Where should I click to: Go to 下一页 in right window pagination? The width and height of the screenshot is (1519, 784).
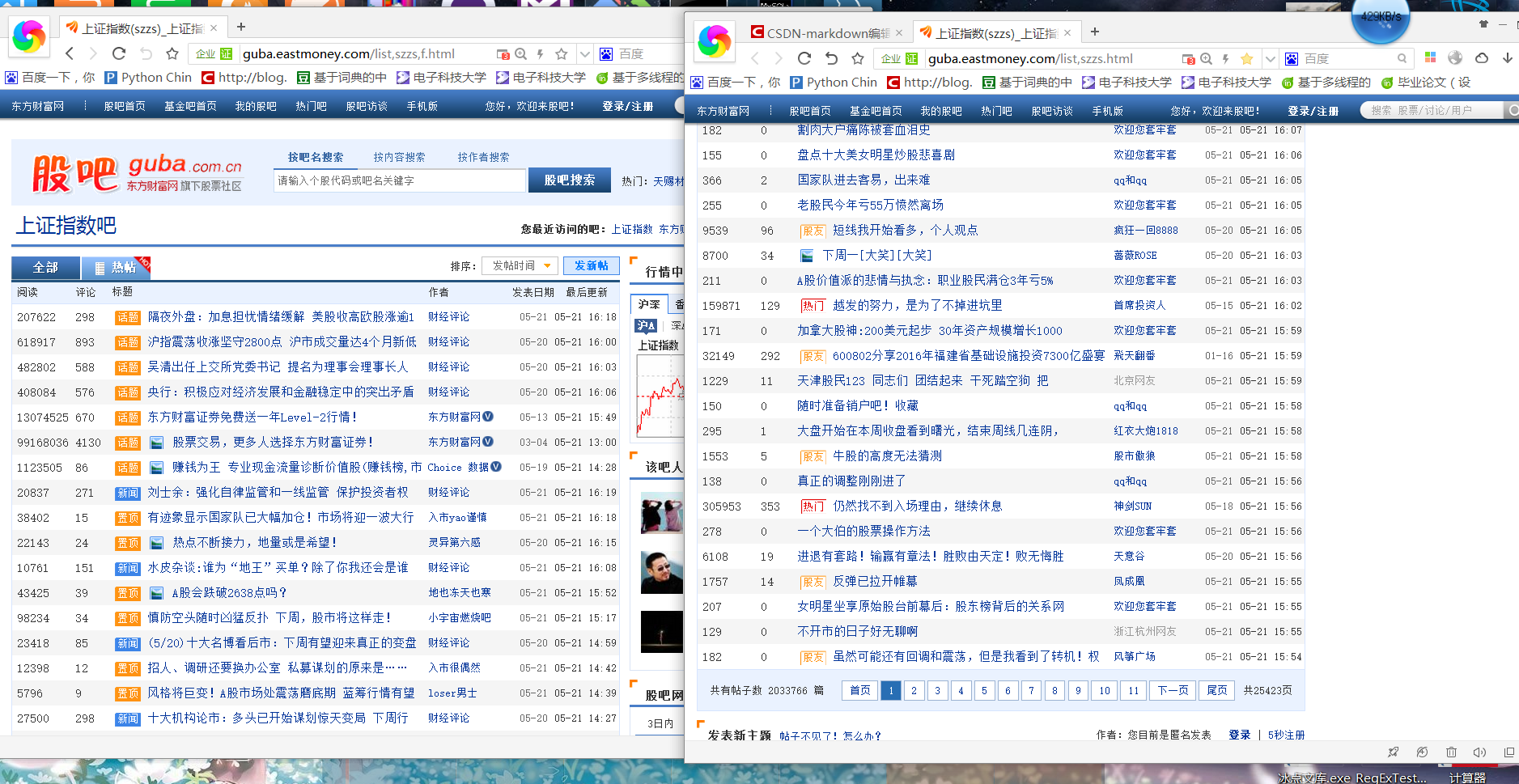(x=1173, y=690)
